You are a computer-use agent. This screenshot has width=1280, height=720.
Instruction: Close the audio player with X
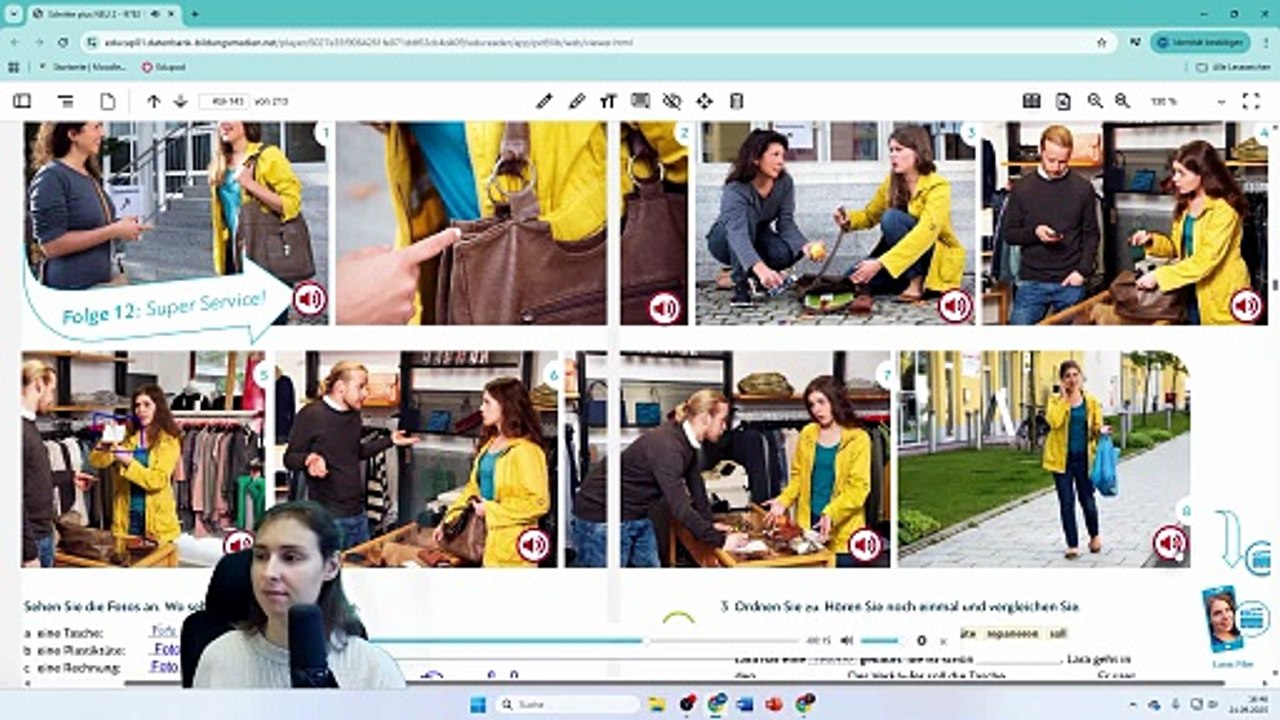point(943,641)
